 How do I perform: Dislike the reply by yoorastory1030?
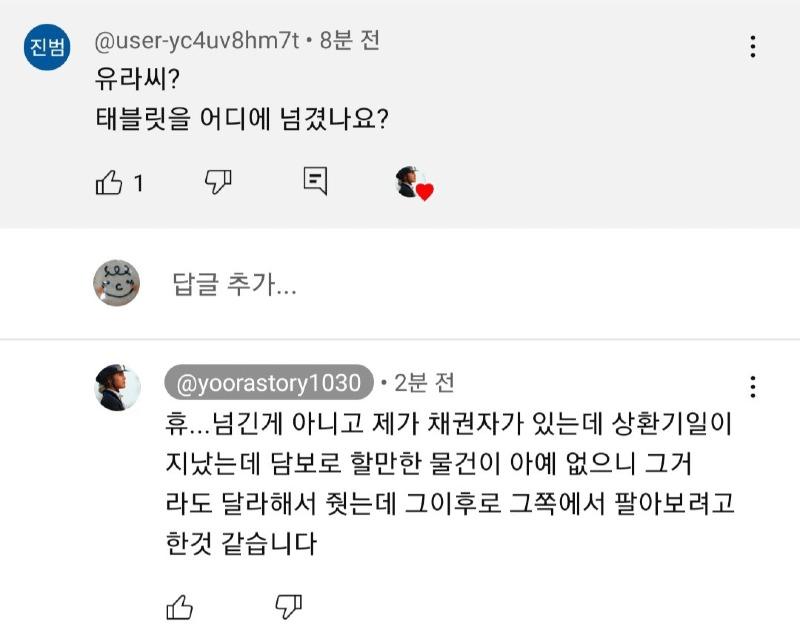(x=288, y=605)
